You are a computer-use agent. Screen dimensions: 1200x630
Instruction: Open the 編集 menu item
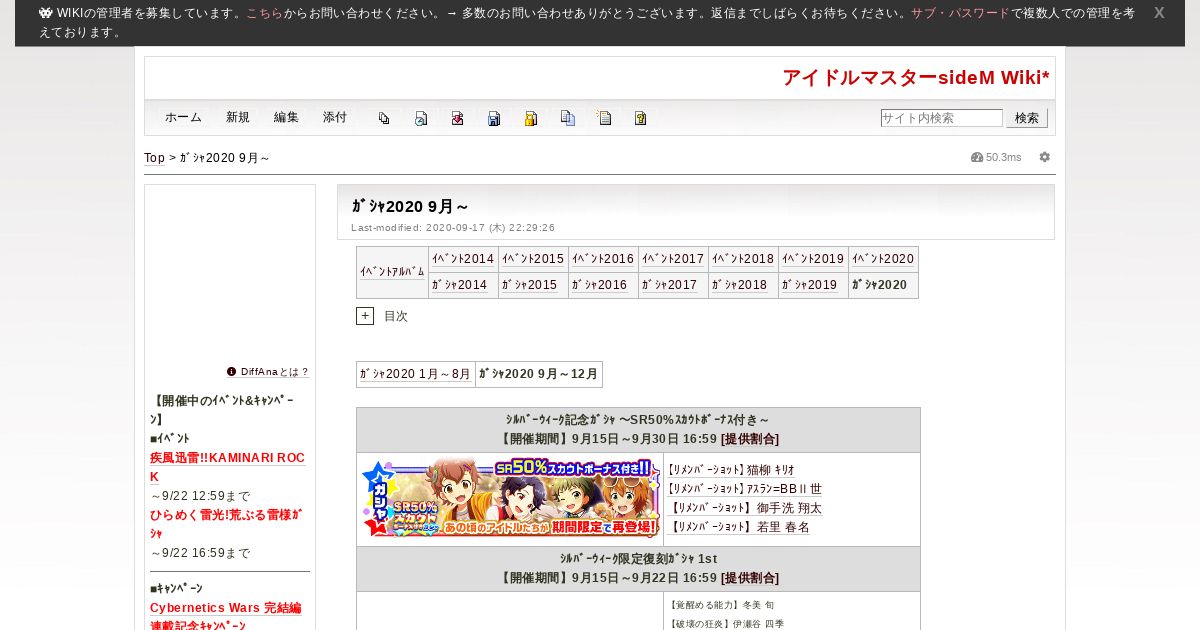pyautogui.click(x=286, y=117)
